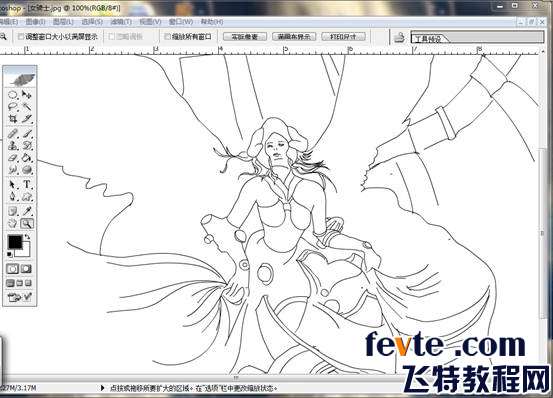Enable resize windows to fit checkbox
This screenshot has width=553, height=398.
pos(21,36)
